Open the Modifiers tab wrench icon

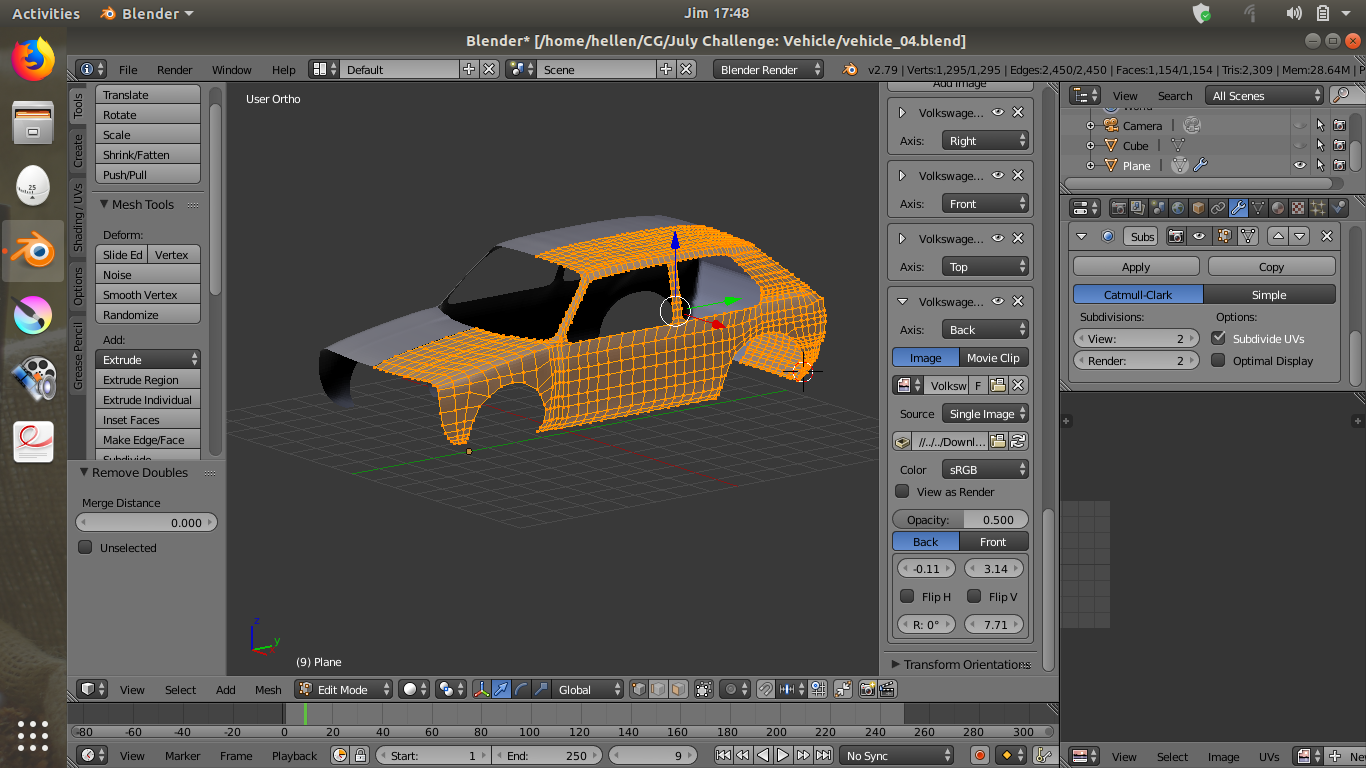pos(1238,208)
